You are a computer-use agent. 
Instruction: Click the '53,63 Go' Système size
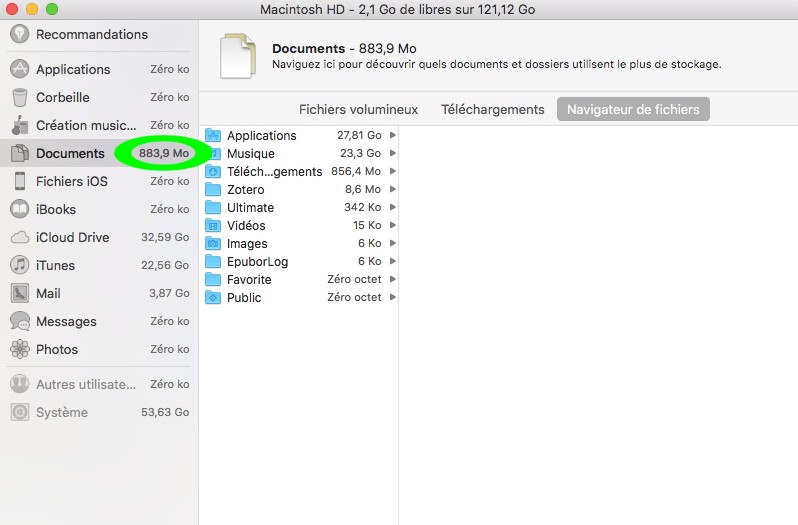[x=165, y=412]
